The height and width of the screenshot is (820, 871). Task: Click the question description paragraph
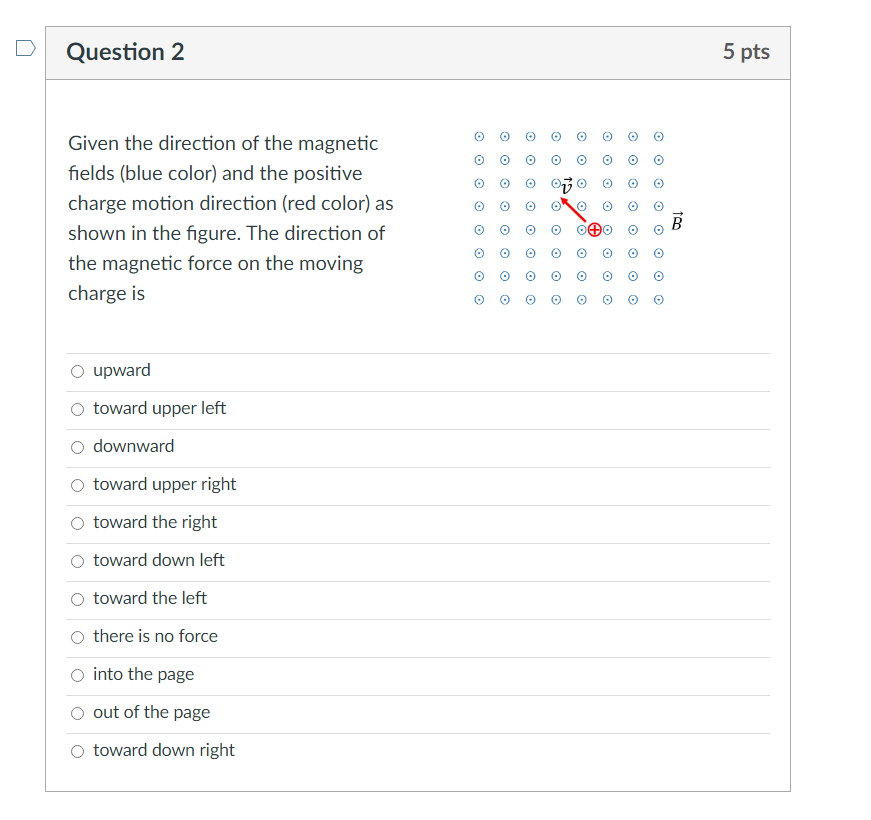coord(225,215)
